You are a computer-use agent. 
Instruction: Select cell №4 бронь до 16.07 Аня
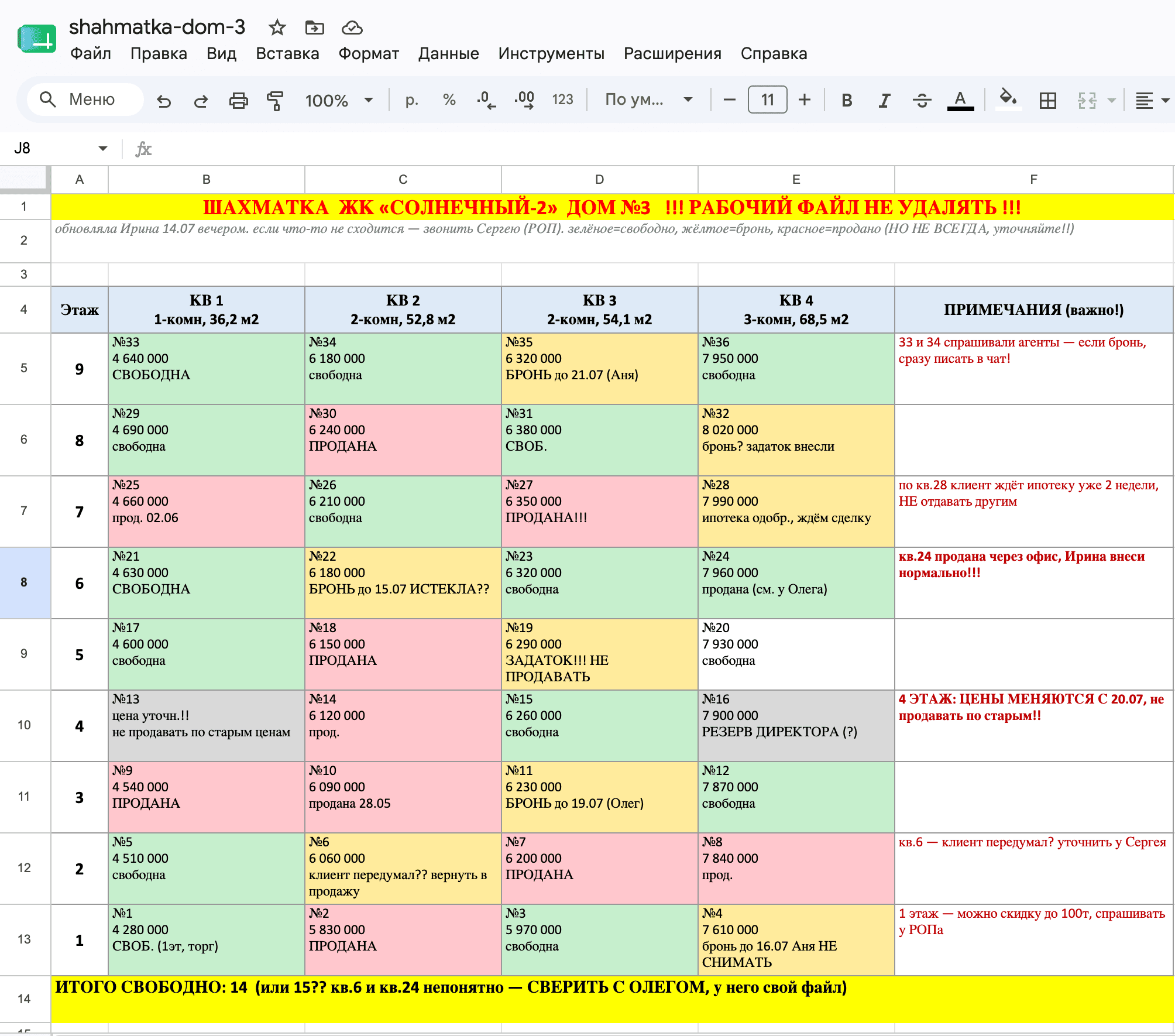(796, 940)
